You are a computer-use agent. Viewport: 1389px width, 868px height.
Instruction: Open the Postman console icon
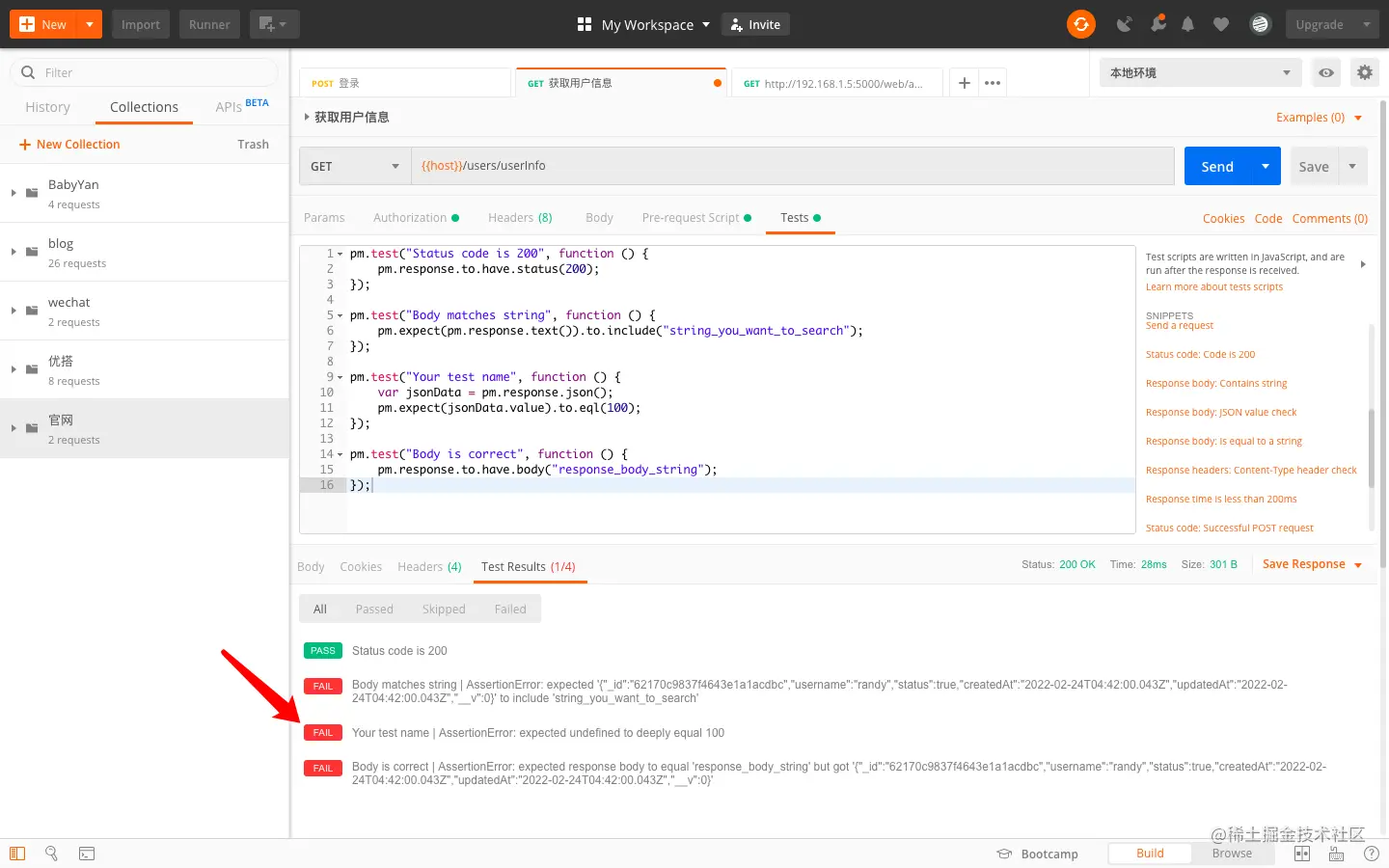click(87, 854)
